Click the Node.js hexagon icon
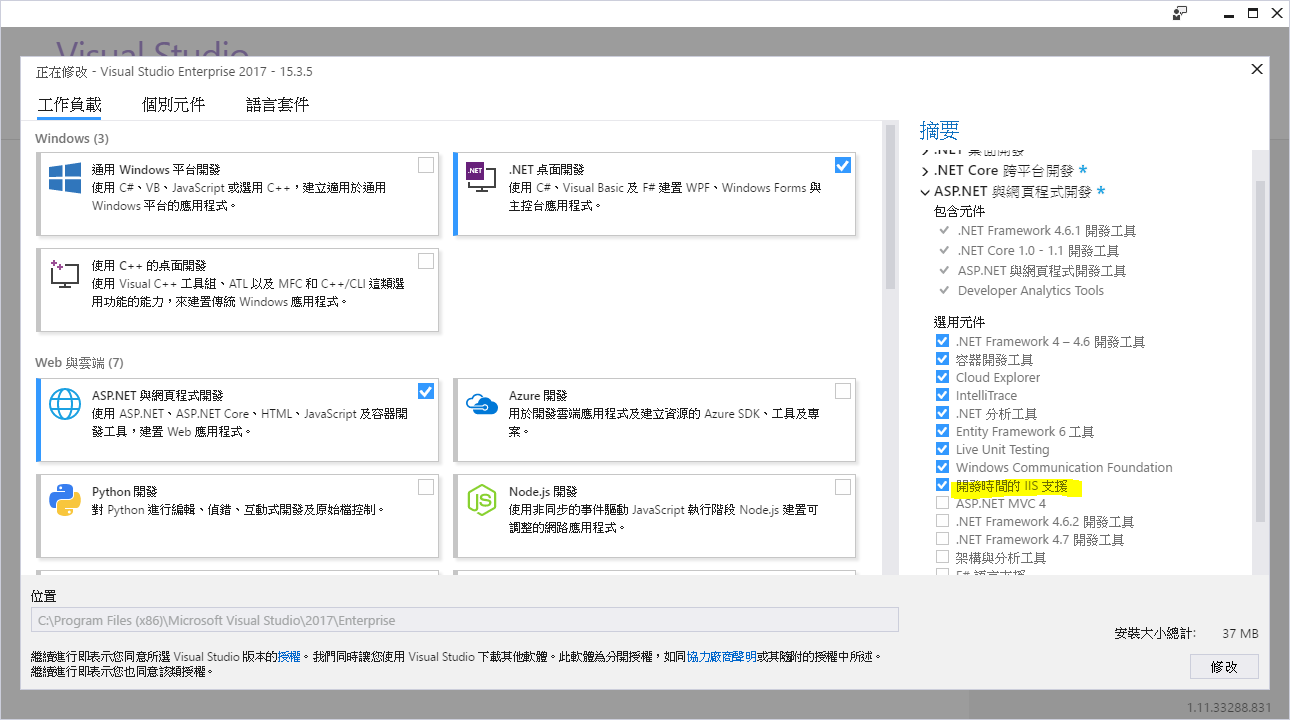The height and width of the screenshot is (720, 1290). (x=482, y=499)
